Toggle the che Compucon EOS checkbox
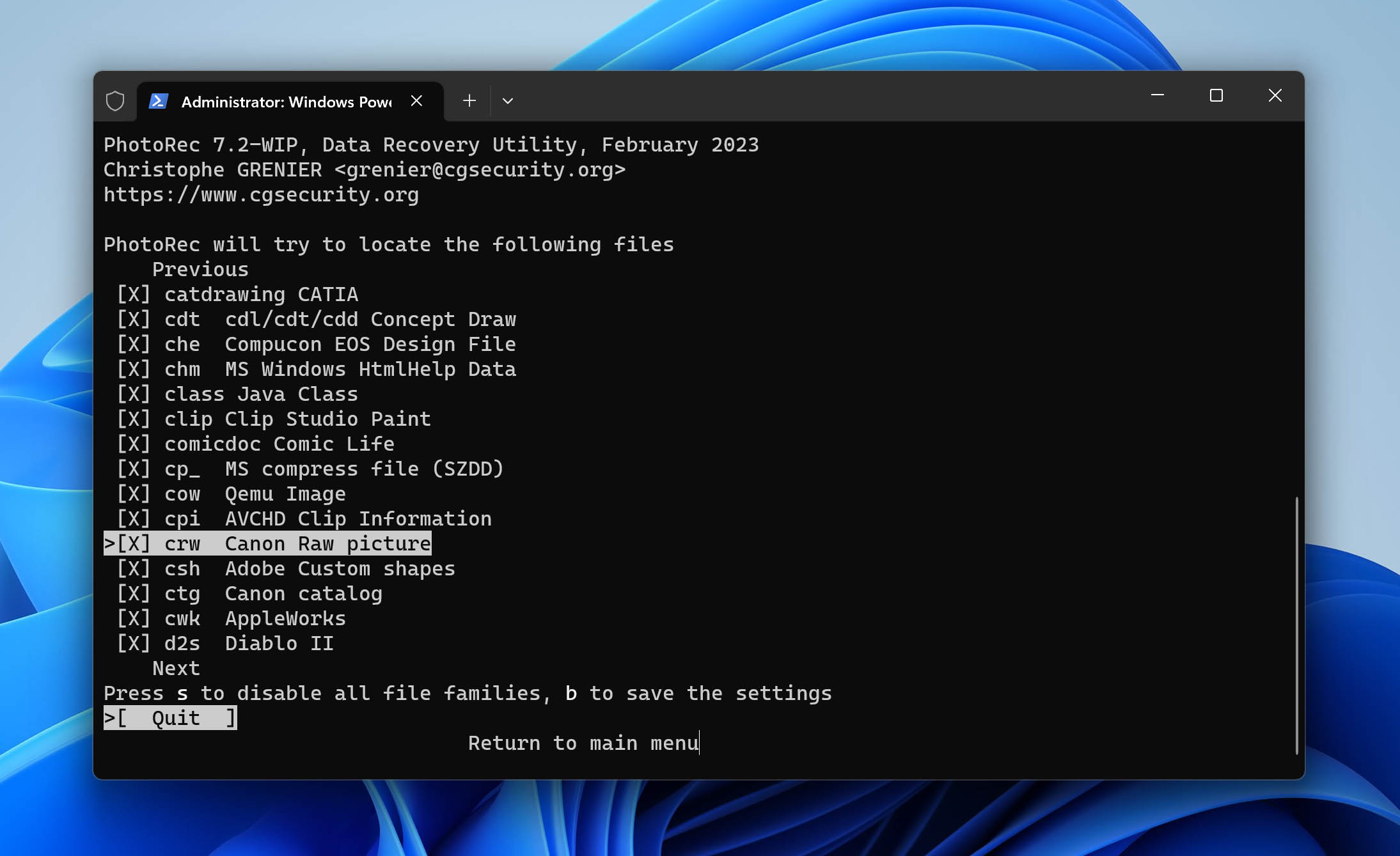 (134, 344)
